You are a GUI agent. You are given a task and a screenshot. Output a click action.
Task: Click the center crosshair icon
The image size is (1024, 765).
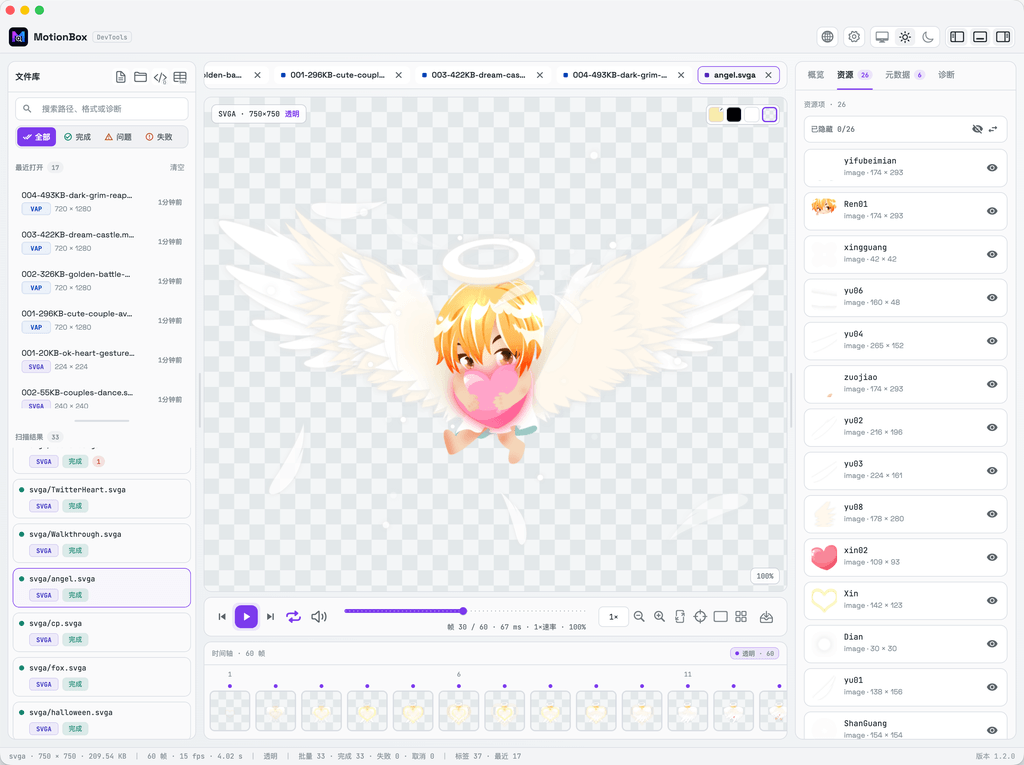pyautogui.click(x=700, y=617)
